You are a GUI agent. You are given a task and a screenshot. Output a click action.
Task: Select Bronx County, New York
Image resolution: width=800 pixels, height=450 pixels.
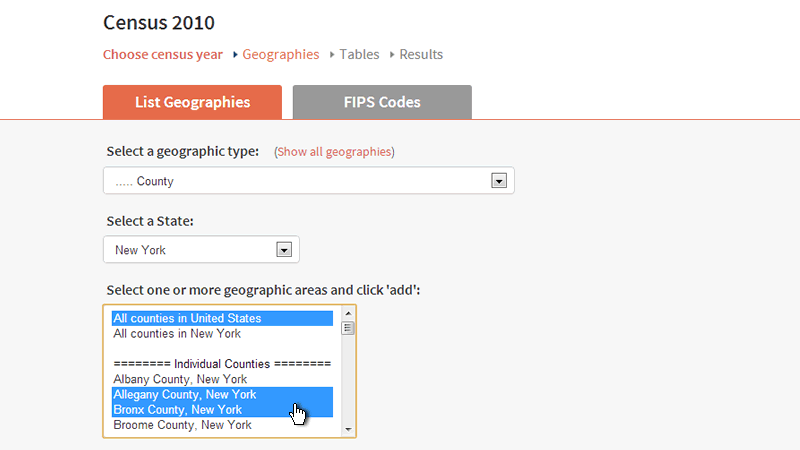coord(222,410)
